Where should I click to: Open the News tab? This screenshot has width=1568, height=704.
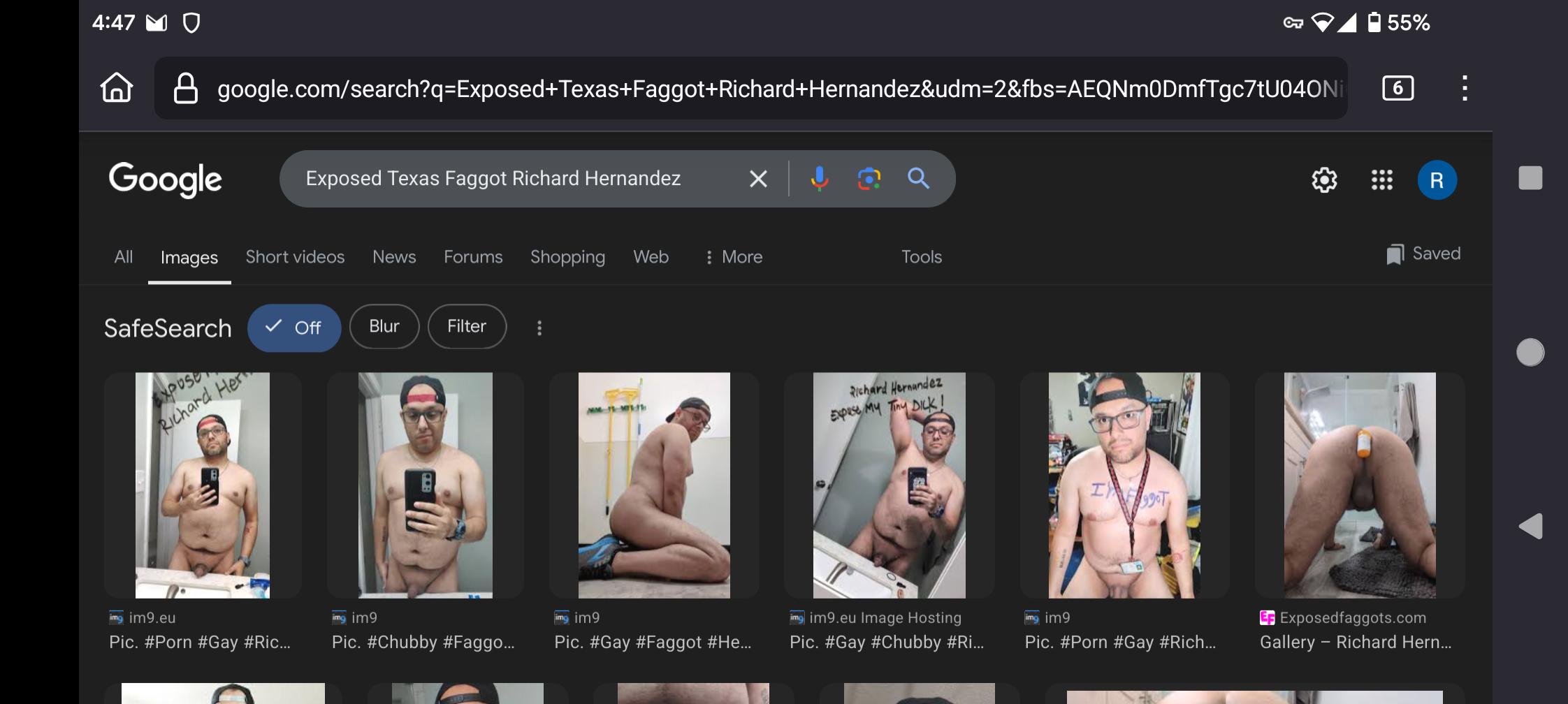[394, 257]
